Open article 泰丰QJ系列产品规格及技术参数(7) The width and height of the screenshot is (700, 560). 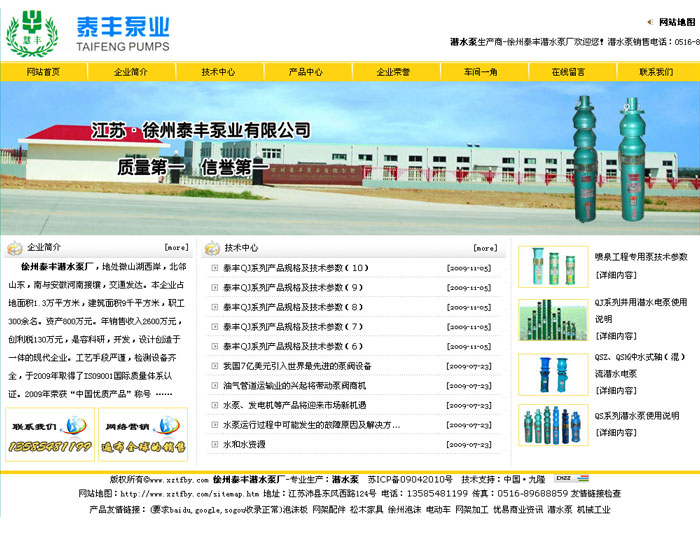[293, 327]
